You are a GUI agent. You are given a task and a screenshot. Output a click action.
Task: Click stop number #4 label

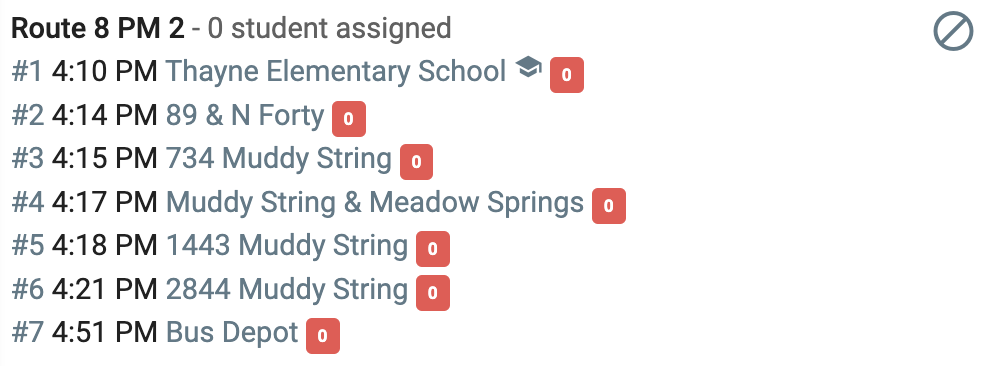pos(28,203)
